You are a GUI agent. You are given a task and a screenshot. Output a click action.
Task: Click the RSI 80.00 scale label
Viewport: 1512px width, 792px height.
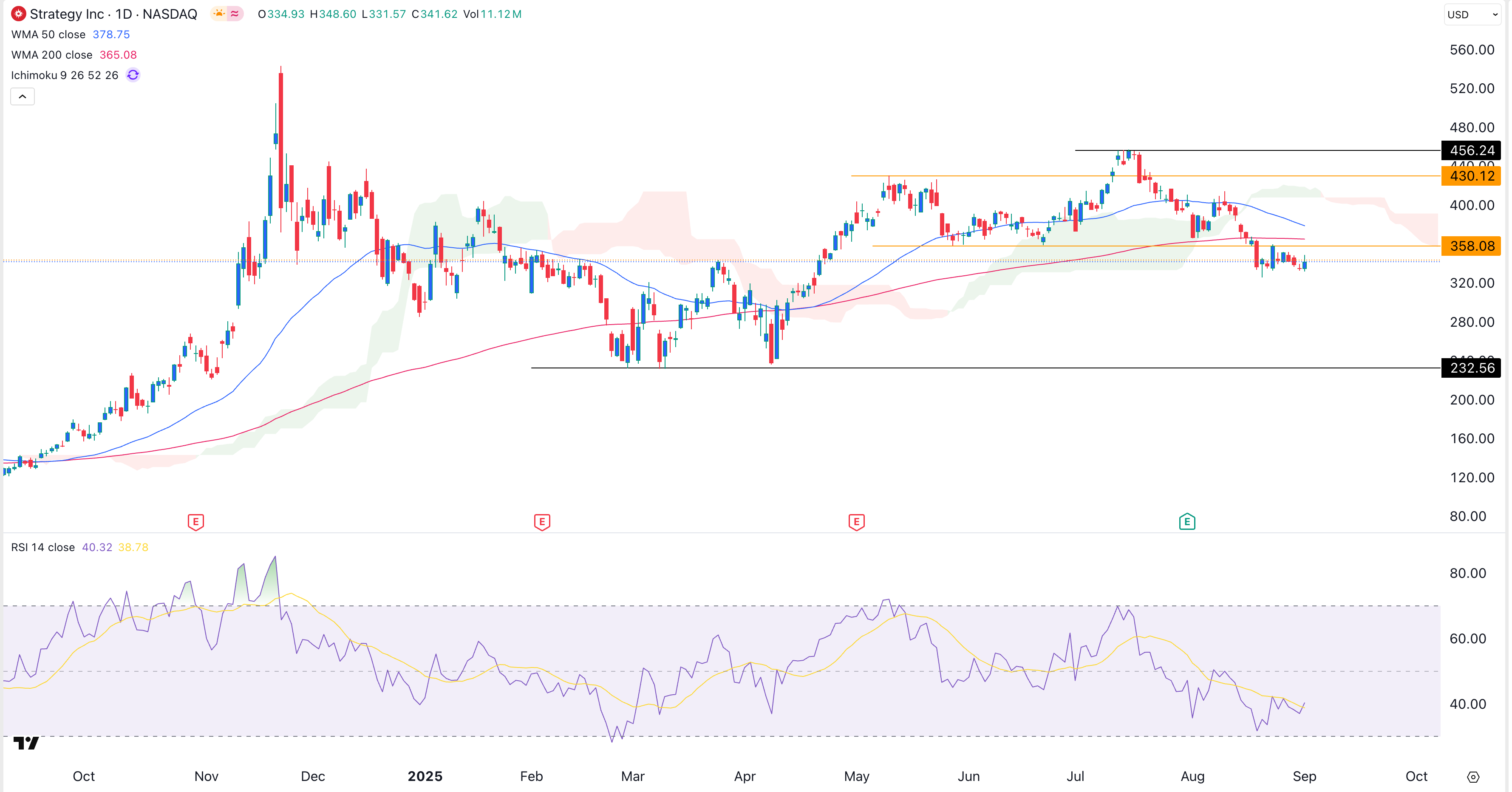coord(1467,573)
